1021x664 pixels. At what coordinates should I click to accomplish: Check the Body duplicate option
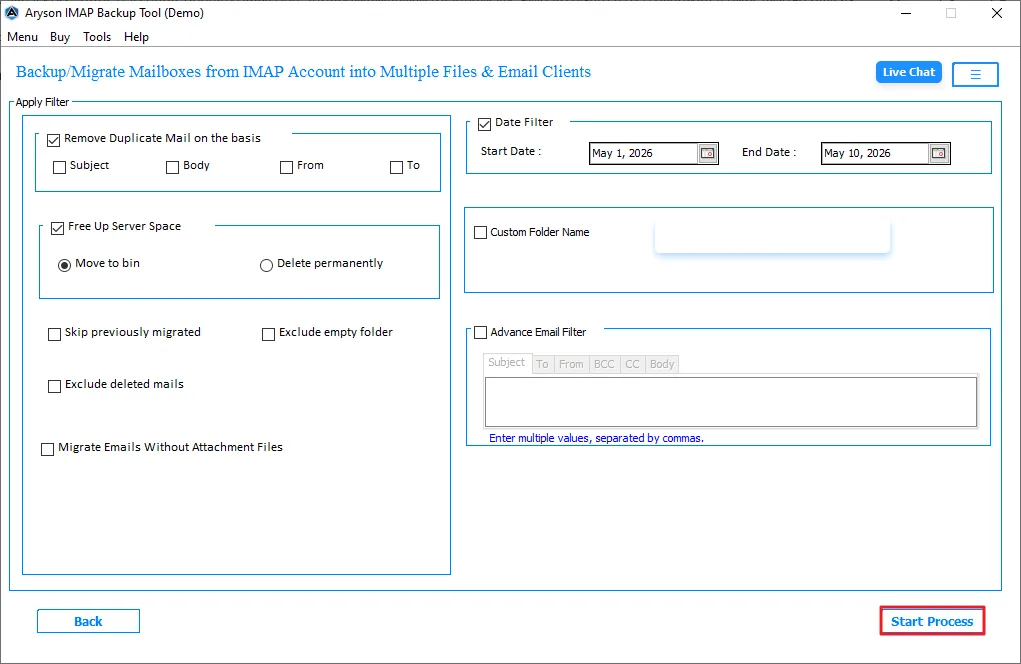(173, 167)
